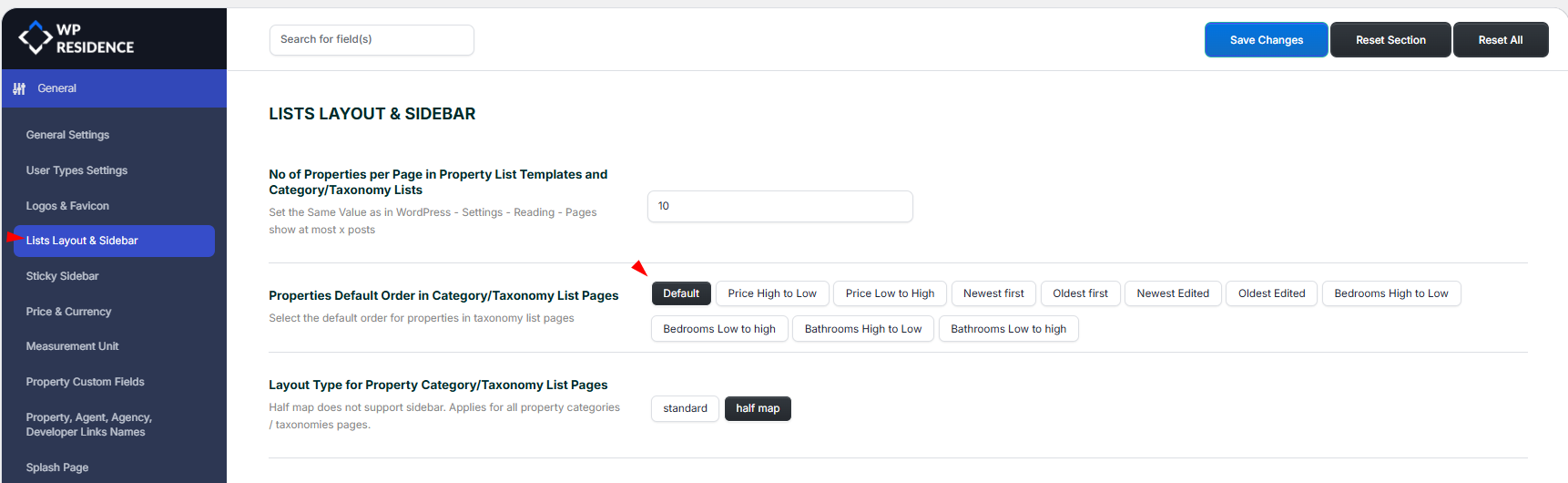Navigate to Price & Currency settings
The width and height of the screenshot is (1568, 483).
(x=68, y=312)
